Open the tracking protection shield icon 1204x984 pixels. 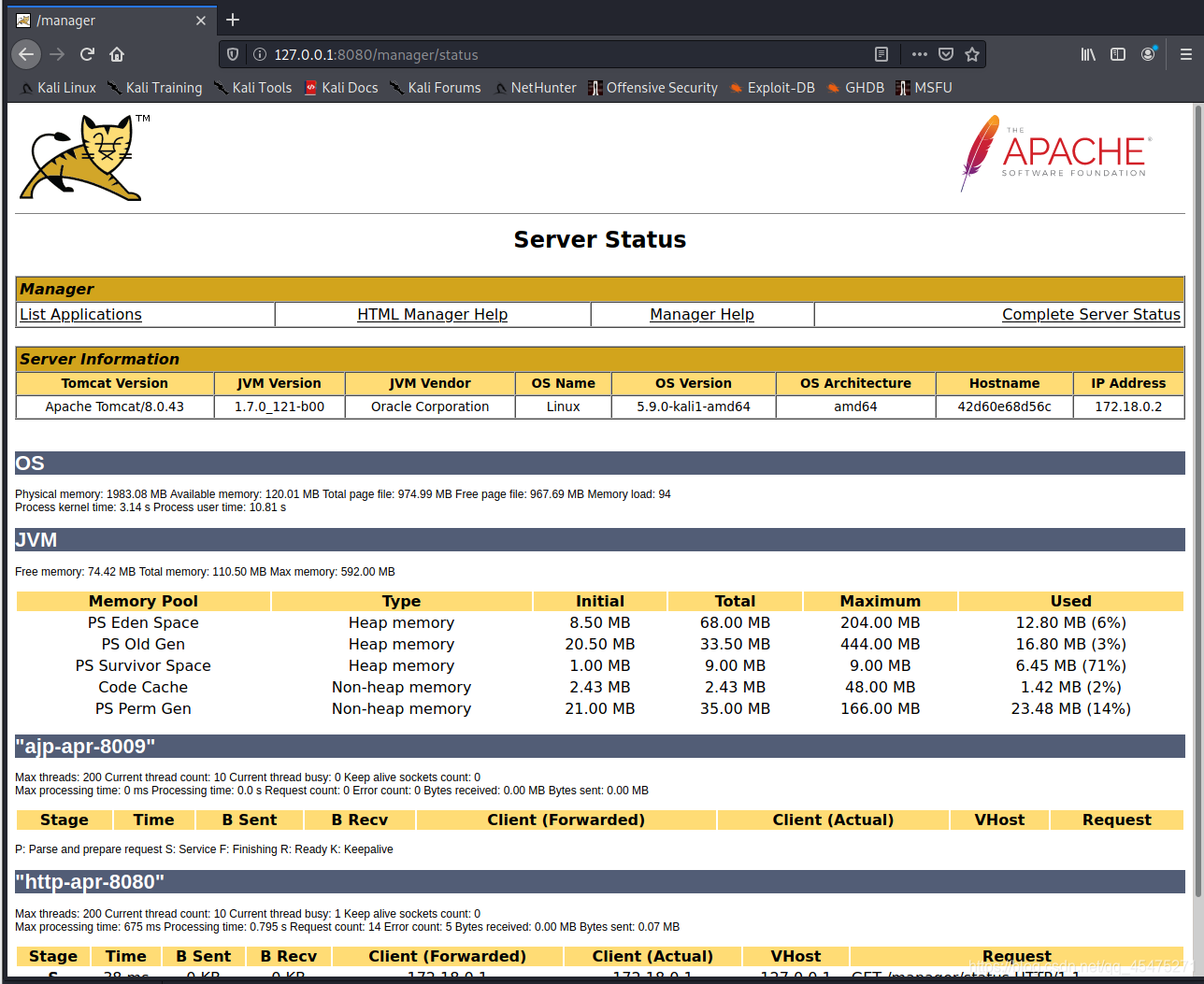click(x=233, y=54)
